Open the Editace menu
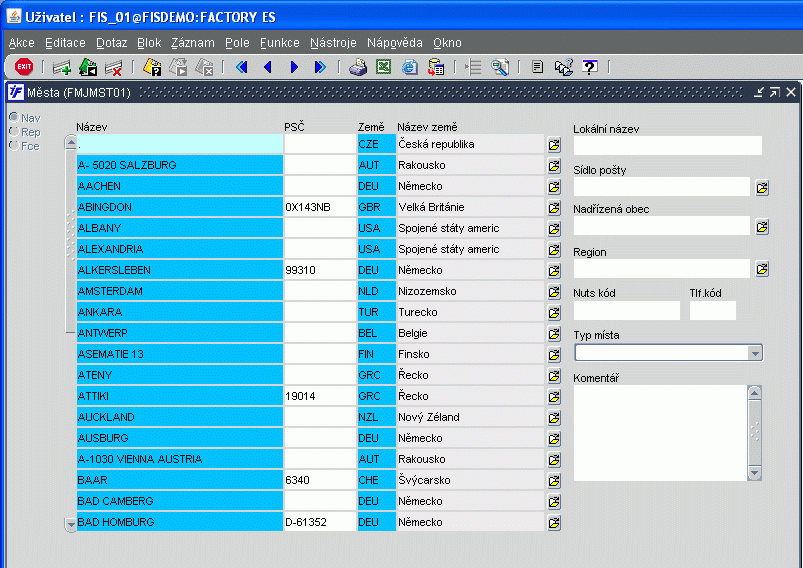Screen dimensions: 803x568 65,43
